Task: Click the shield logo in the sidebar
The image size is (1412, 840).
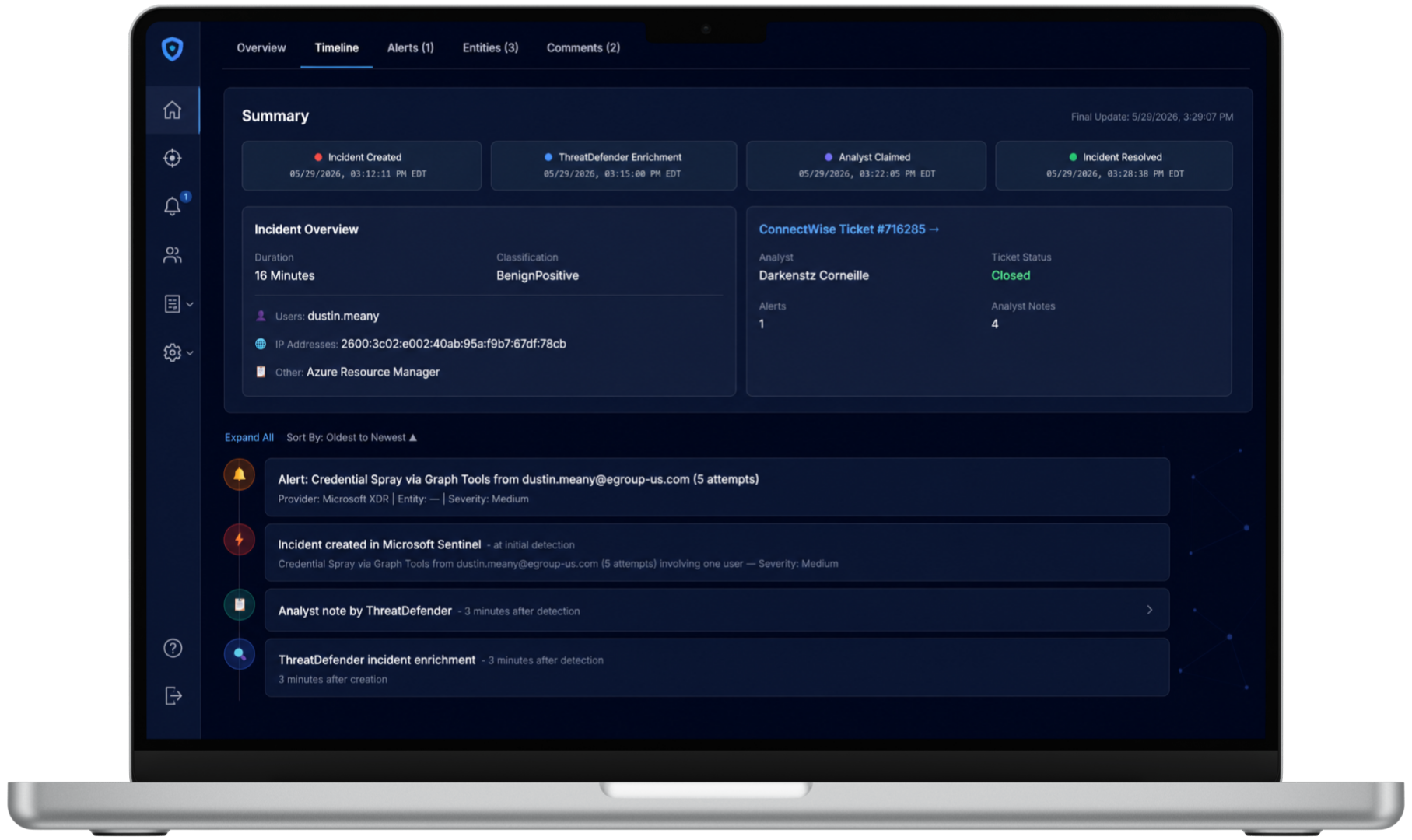Action: click(172, 49)
